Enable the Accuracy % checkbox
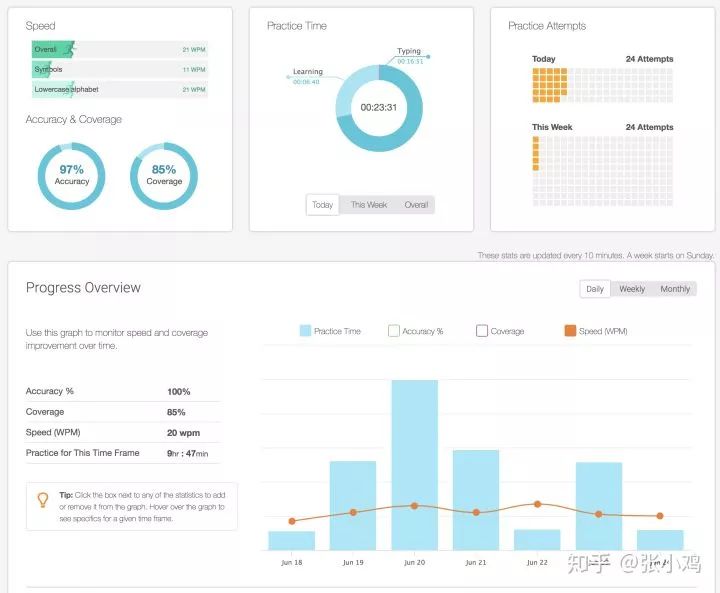Viewport: 720px width, 593px height. [394, 331]
